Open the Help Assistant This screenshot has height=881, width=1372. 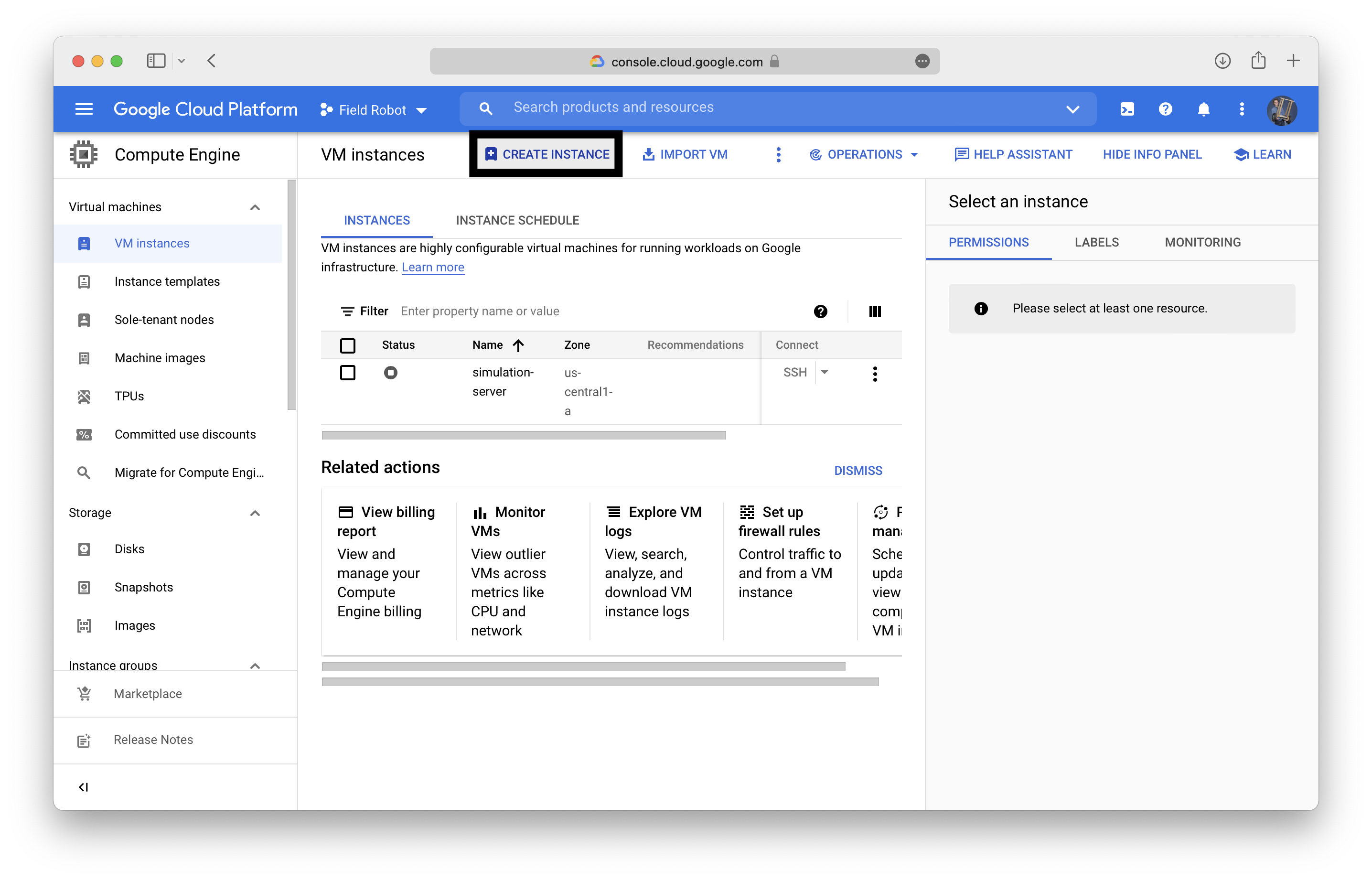point(1013,154)
